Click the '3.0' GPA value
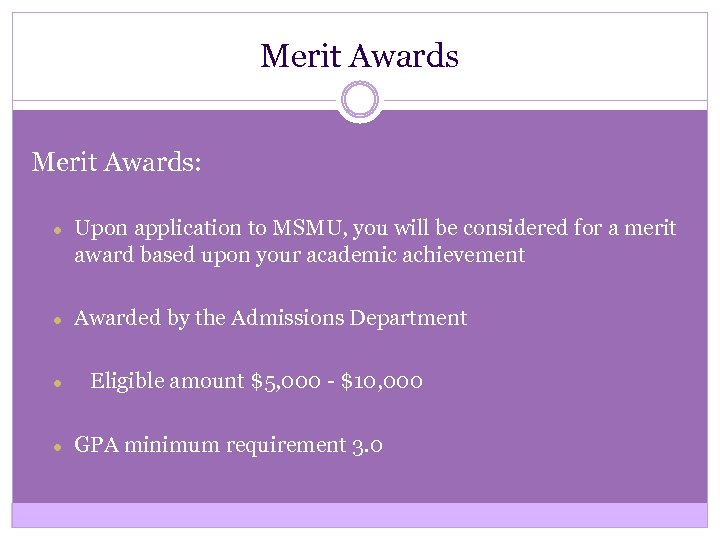The image size is (720, 540). 367,444
